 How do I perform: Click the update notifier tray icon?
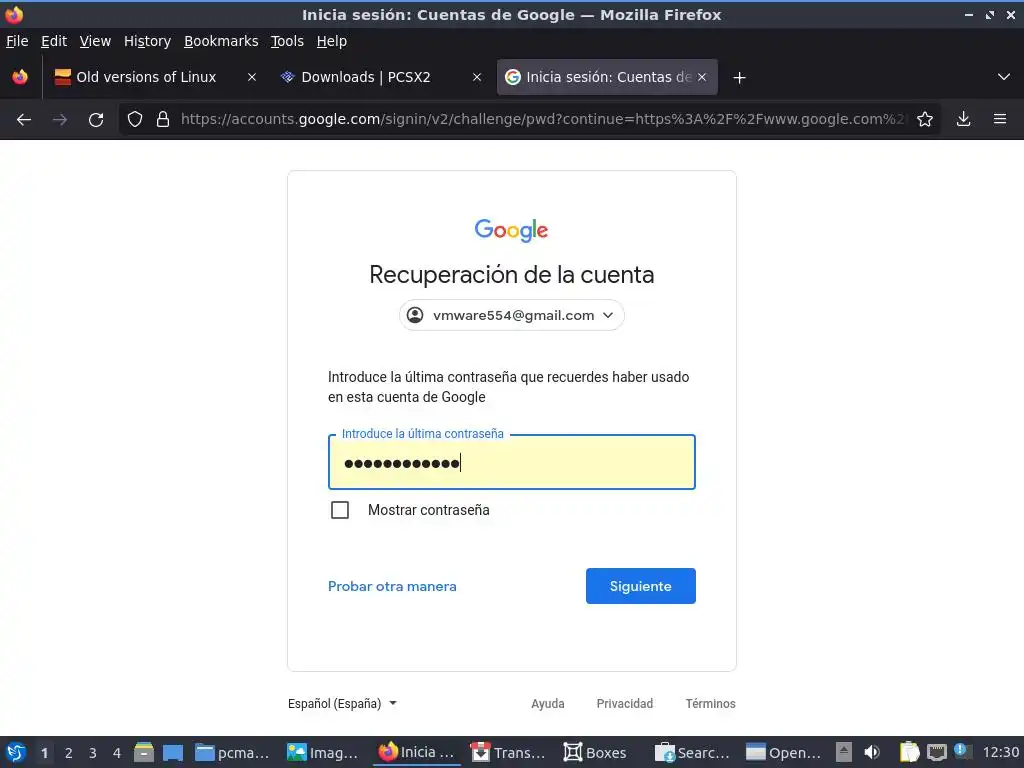point(962,751)
